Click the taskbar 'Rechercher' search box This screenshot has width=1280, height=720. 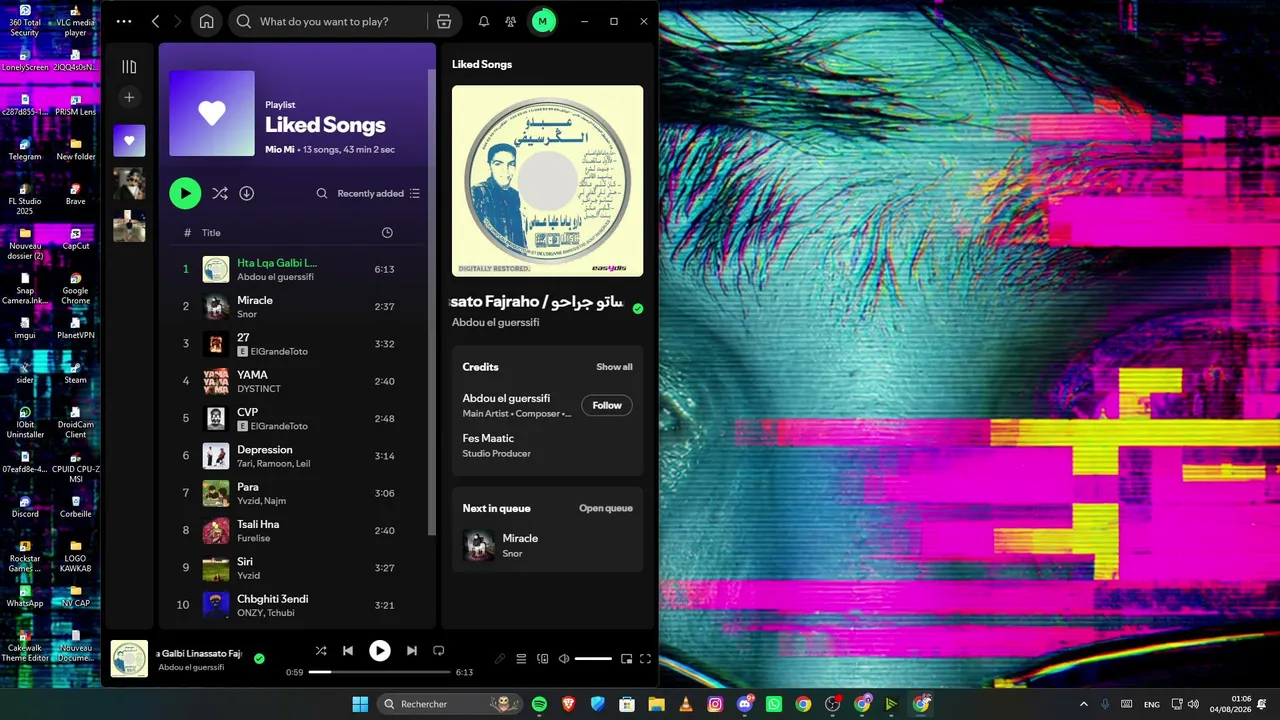point(449,704)
